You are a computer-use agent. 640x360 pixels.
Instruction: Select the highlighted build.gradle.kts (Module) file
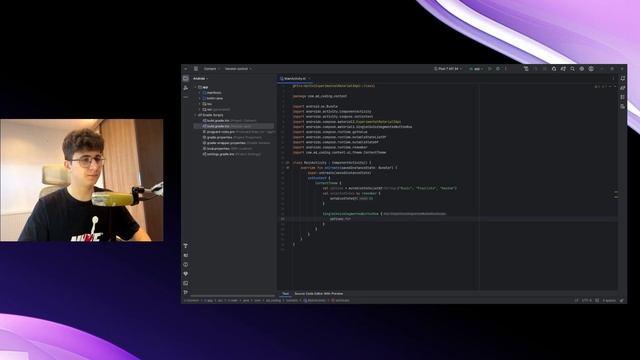(x=234, y=126)
